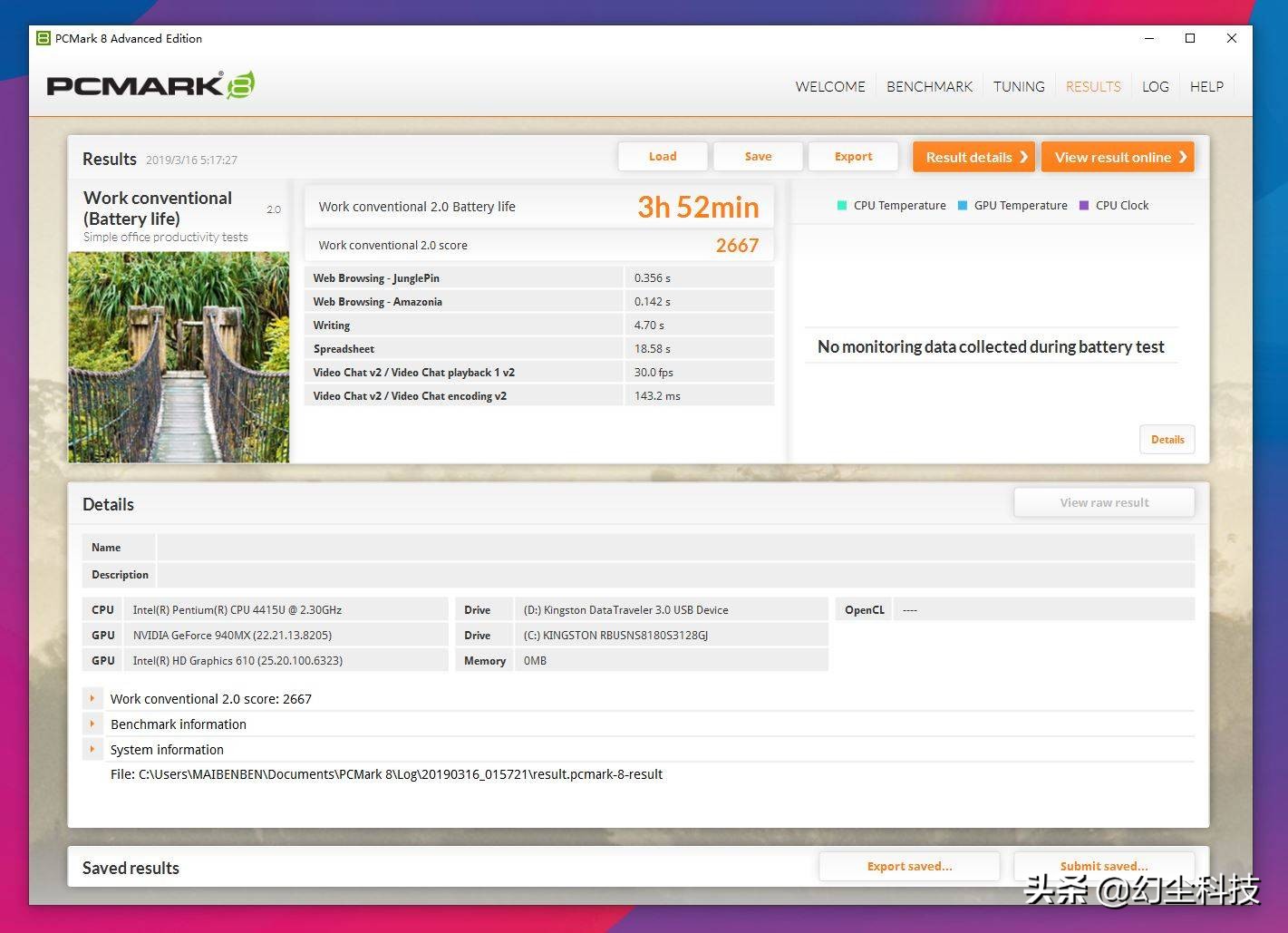1288x933 pixels.
Task: Click the Export button
Action: click(x=853, y=156)
